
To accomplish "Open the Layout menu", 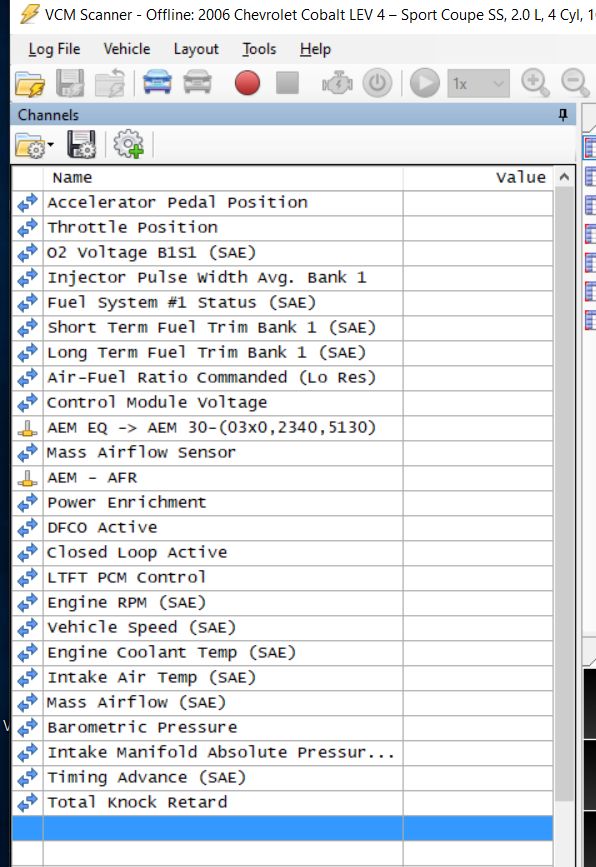I will click(196, 49).
